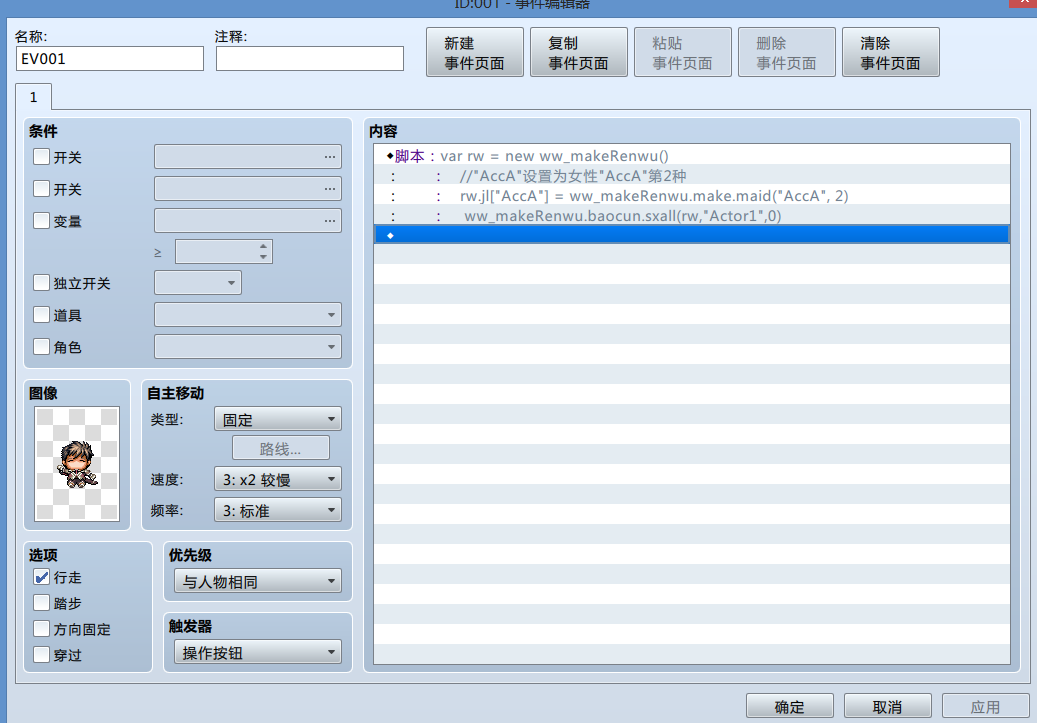Image resolution: width=1037 pixels, height=723 pixels.
Task: Click the 应用 button
Action: tap(985, 706)
